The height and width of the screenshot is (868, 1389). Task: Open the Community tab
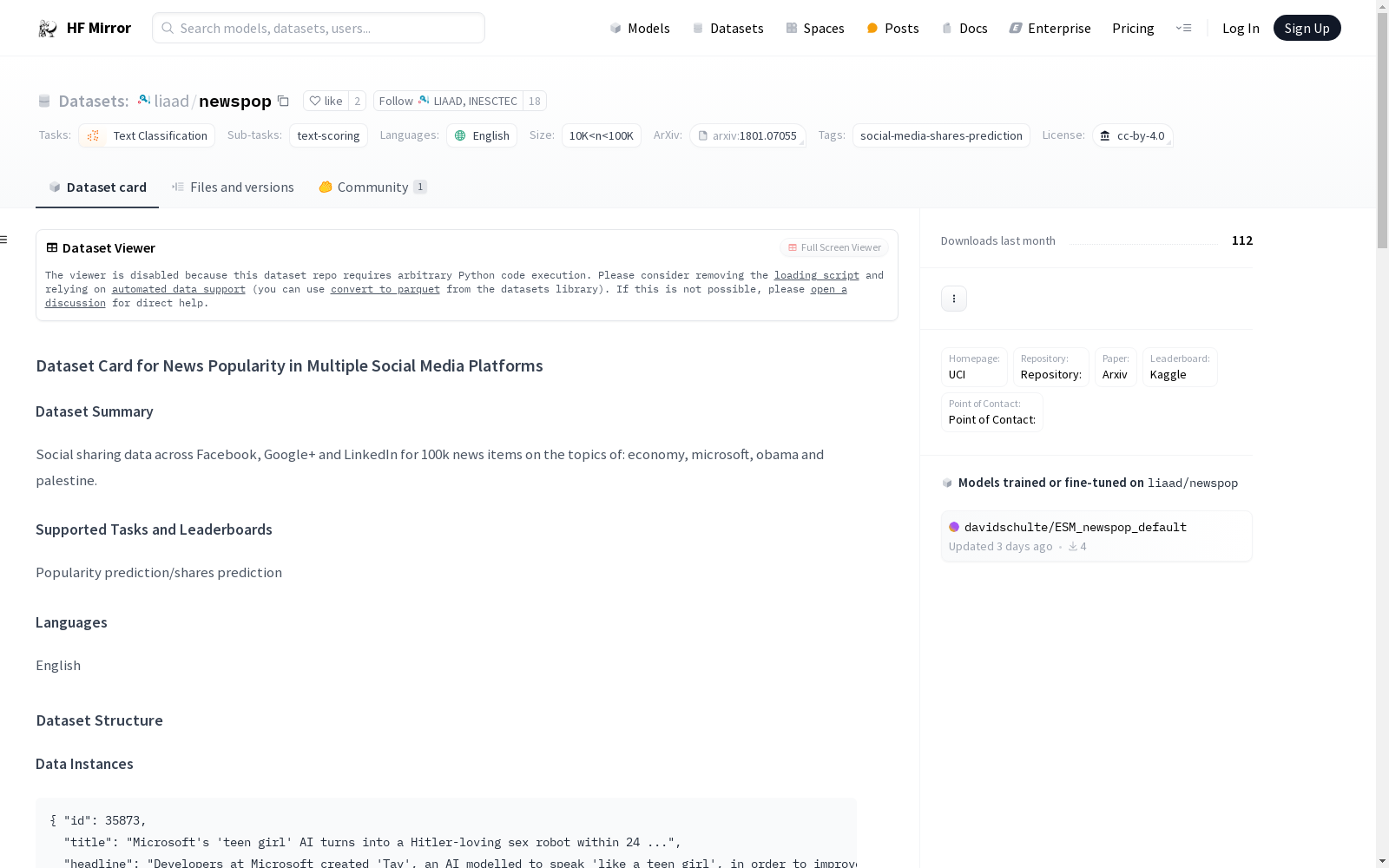(x=372, y=187)
